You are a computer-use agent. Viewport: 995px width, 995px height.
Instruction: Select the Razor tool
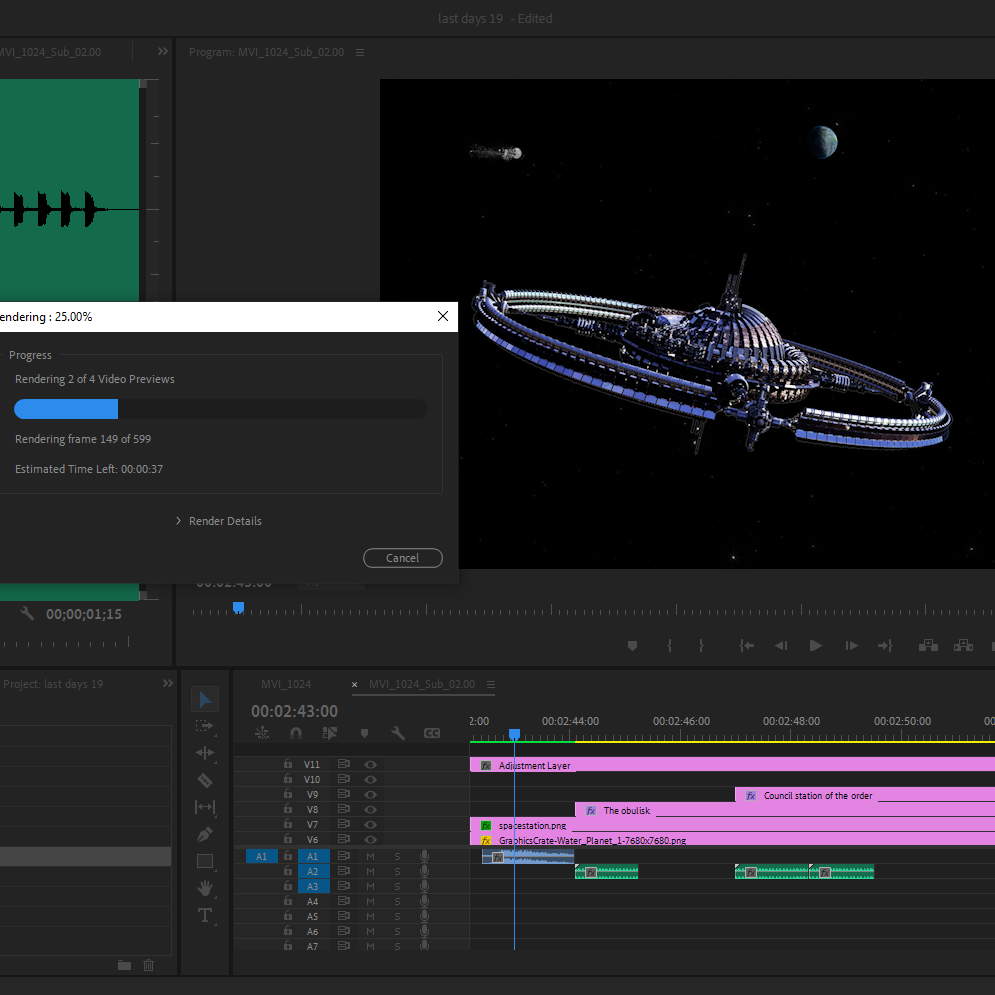pos(205,780)
